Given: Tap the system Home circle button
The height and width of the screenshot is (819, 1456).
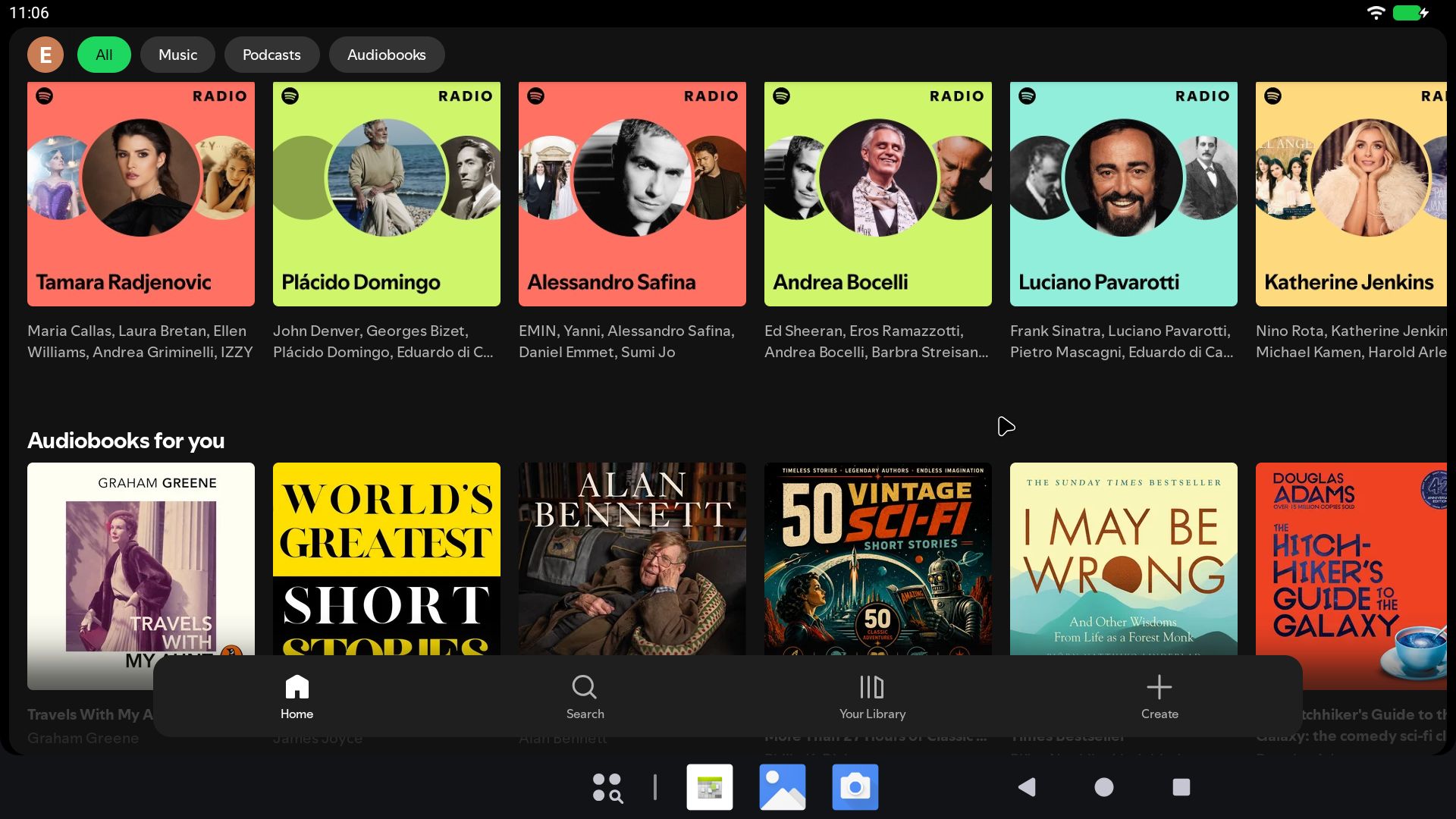Looking at the screenshot, I should [x=1104, y=787].
